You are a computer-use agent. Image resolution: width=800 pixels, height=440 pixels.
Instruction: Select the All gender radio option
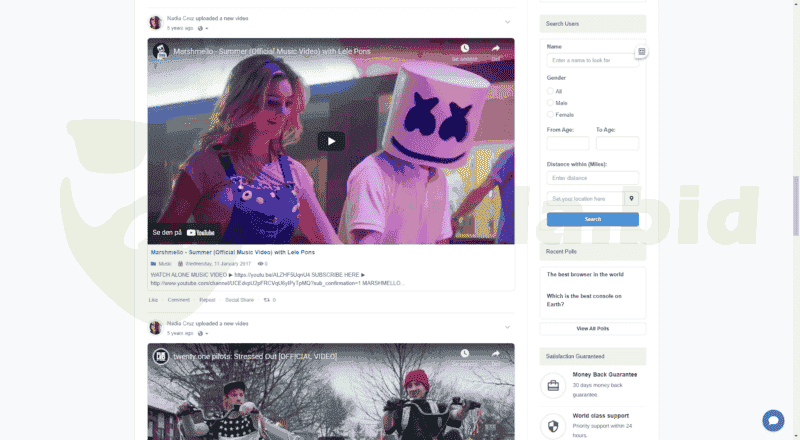point(550,91)
